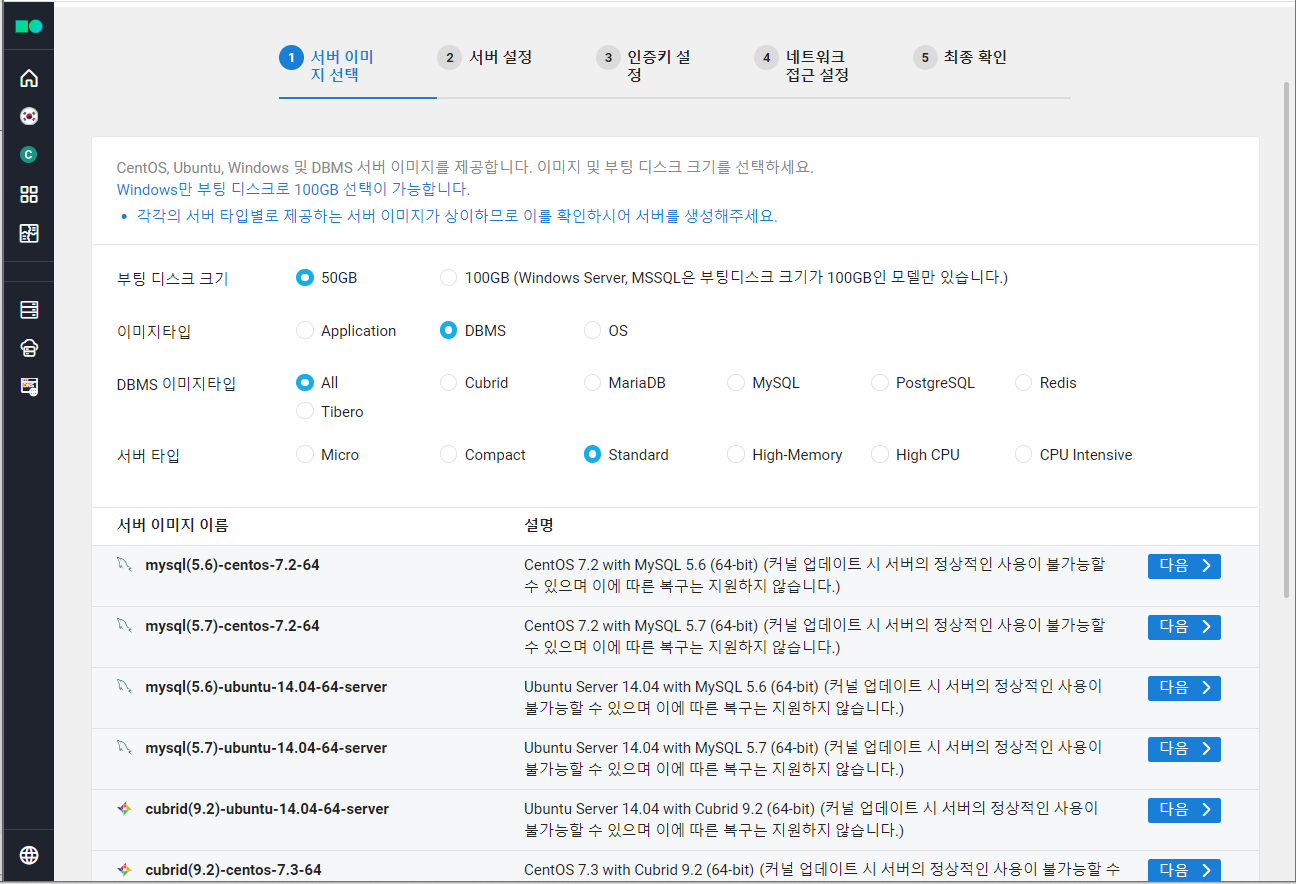Click the vertical page scrollbar
The width and height of the screenshot is (1296, 884).
[x=1287, y=340]
